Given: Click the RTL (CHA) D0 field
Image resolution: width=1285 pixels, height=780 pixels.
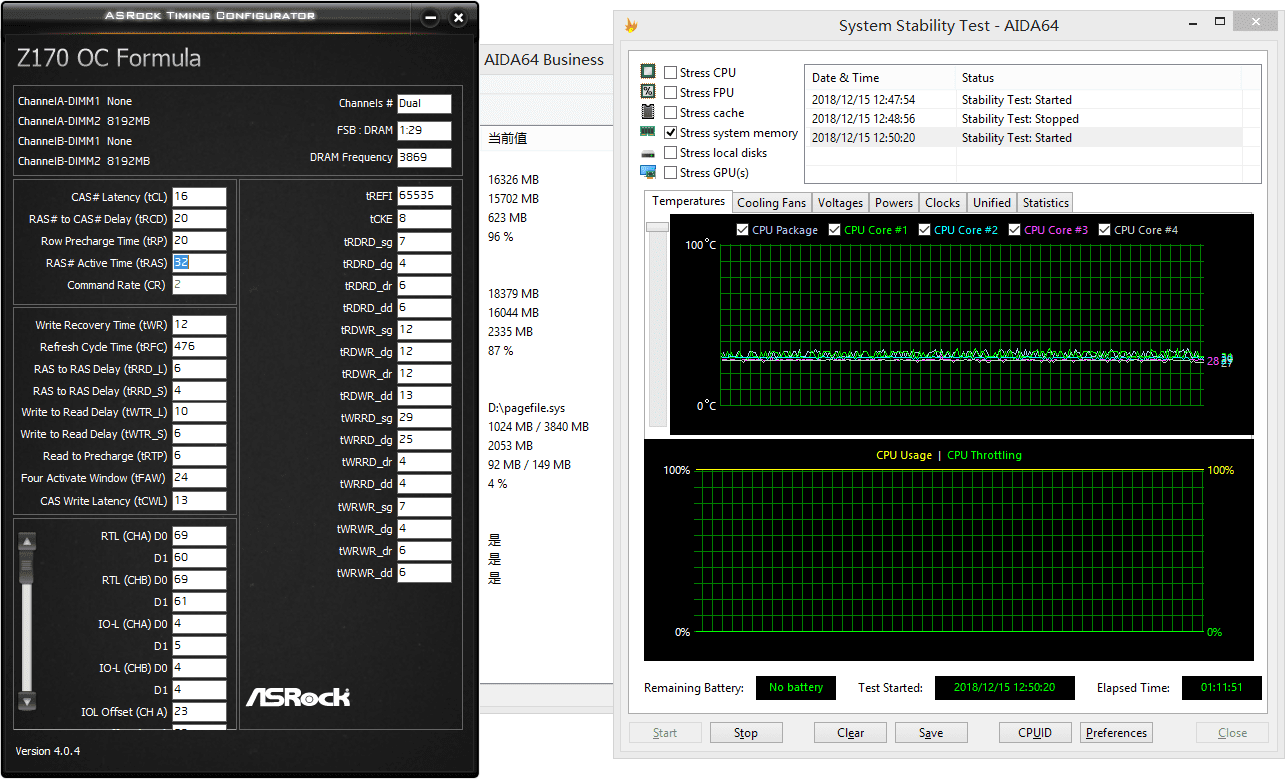Looking at the screenshot, I should 199,536.
